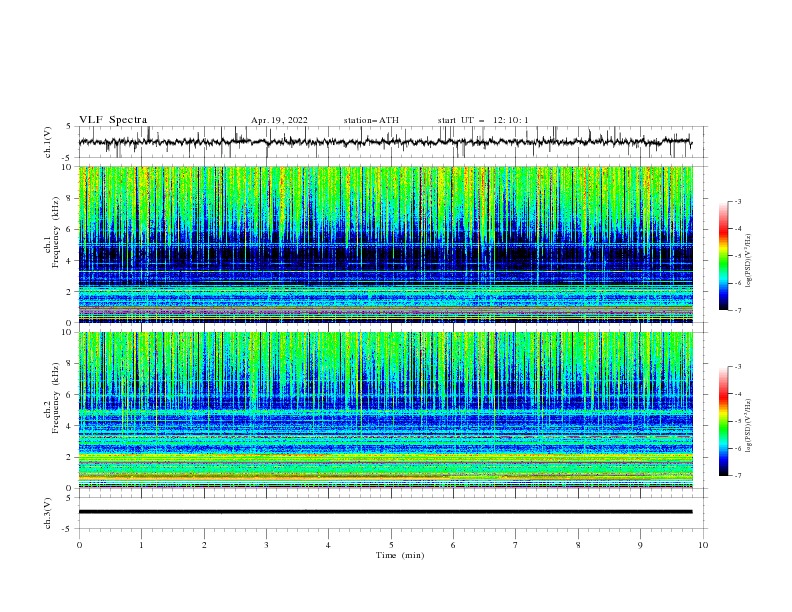The width and height of the screenshot is (792, 612).
Task: Click inside the ch.2 spectrogram panel
Action: (x=386, y=410)
